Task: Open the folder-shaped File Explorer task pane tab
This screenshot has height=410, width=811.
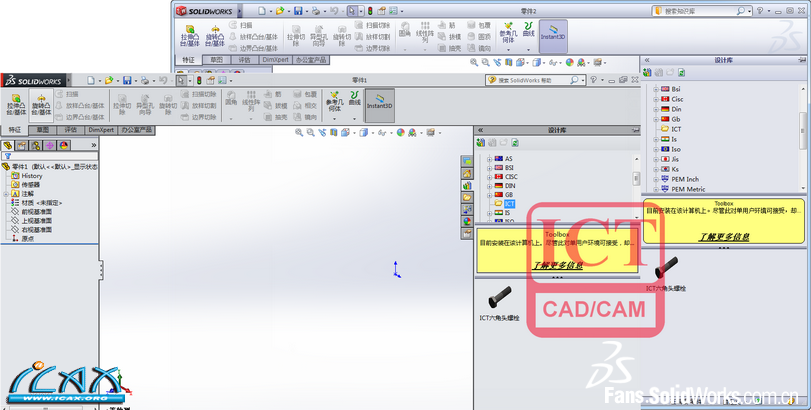Action: click(467, 198)
